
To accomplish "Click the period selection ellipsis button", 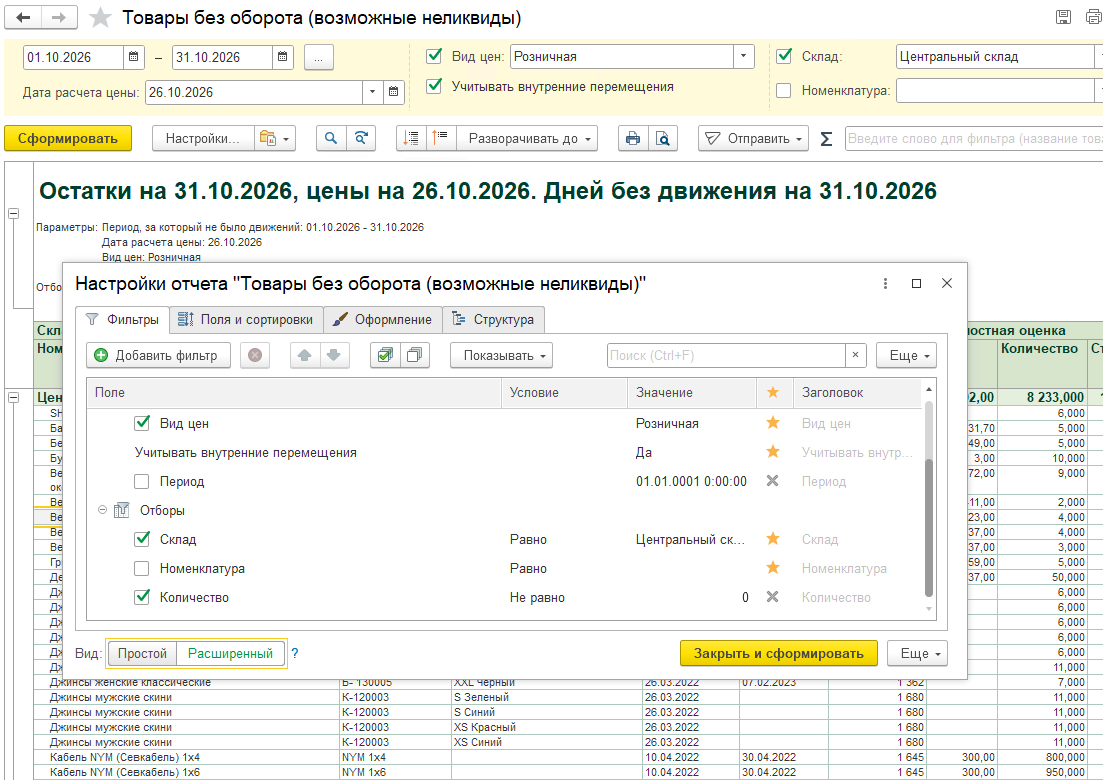I will (319, 58).
